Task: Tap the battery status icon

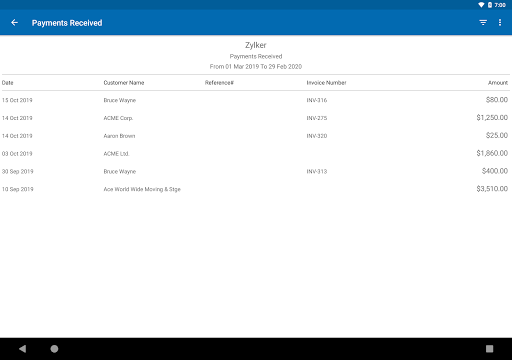Action: tap(490, 5)
